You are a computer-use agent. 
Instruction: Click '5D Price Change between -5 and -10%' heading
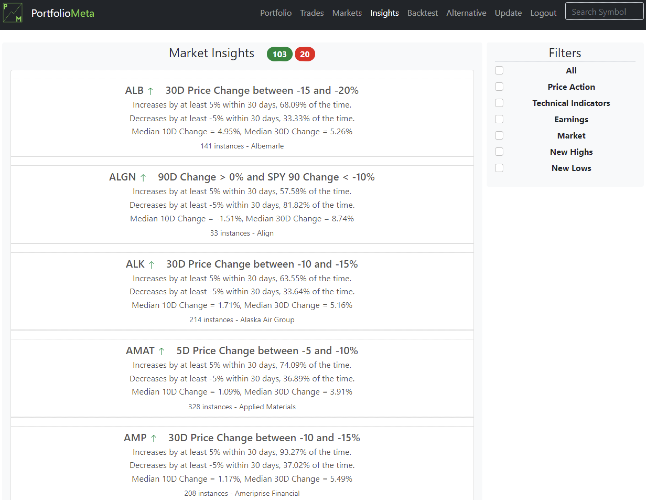tap(267, 350)
